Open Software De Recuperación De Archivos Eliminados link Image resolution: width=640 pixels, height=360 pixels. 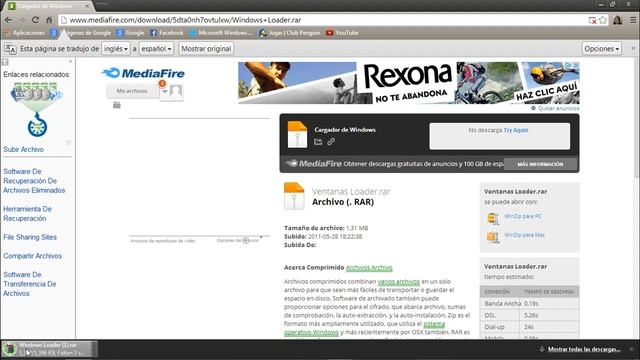point(34,181)
